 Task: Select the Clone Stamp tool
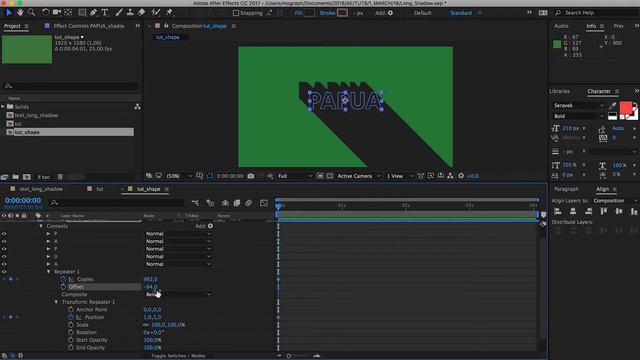(130, 13)
